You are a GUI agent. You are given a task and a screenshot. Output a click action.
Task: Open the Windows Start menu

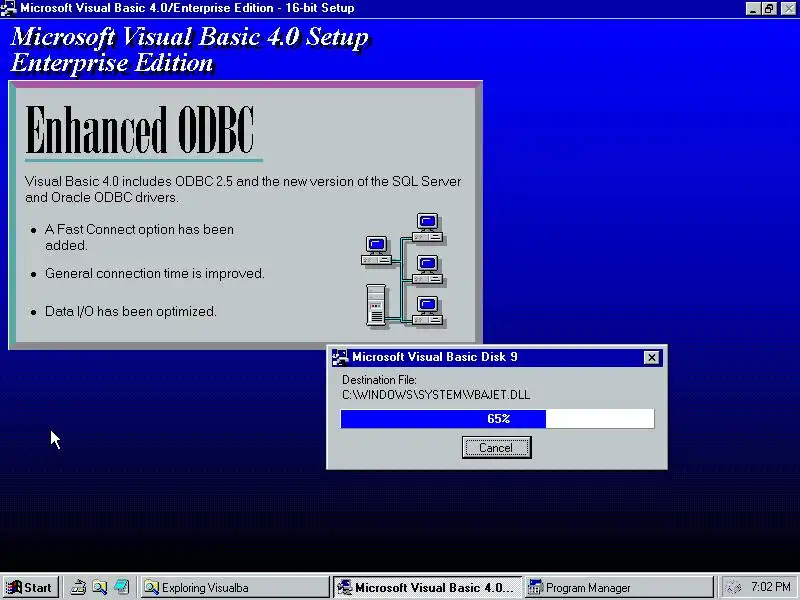[x=30, y=588]
